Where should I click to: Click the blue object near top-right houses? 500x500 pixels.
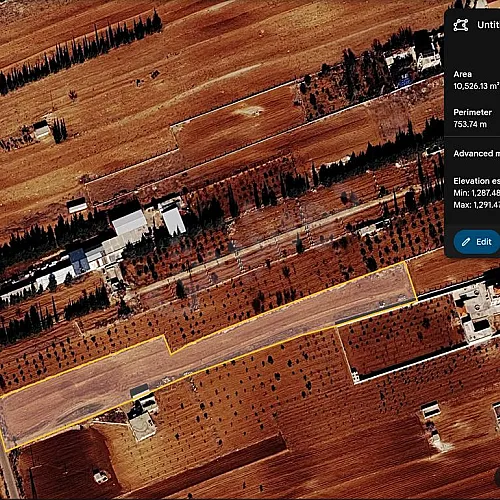click(404, 81)
